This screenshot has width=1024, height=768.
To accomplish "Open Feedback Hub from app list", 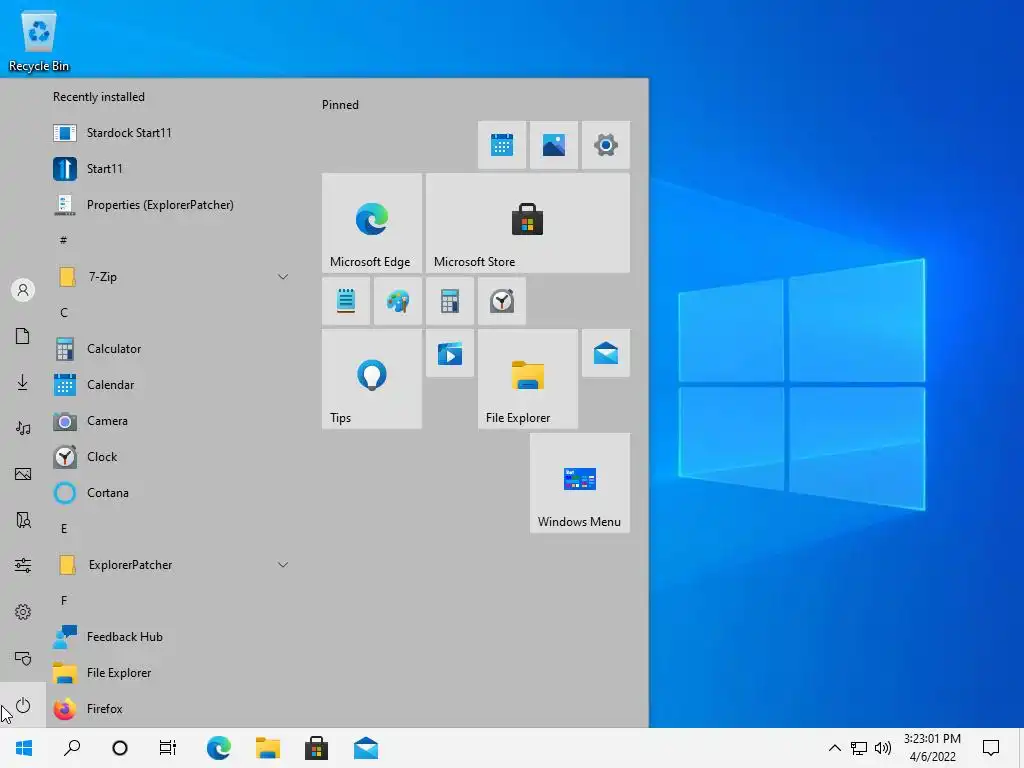I will click(170, 637).
